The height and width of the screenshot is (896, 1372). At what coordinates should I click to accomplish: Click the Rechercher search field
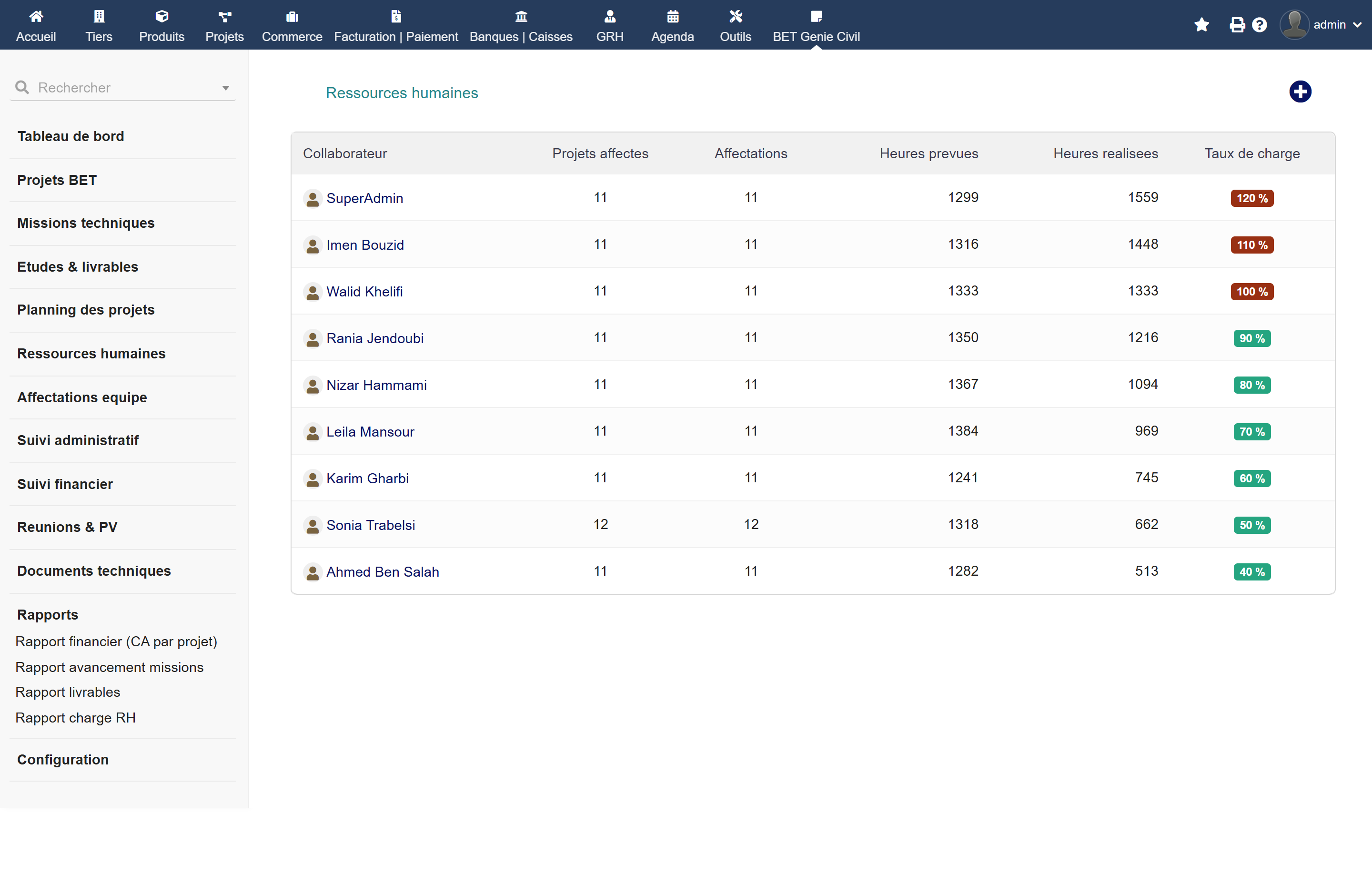[x=123, y=88]
